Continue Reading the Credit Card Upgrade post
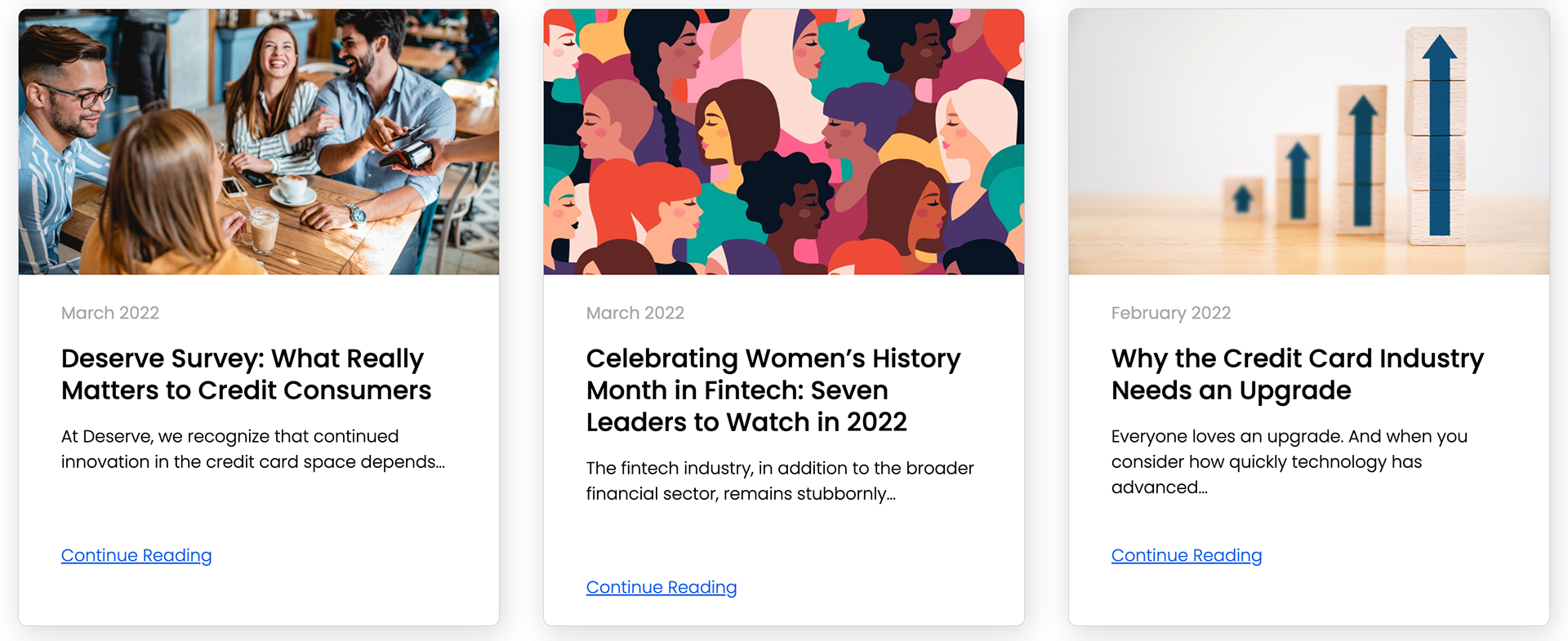 (1186, 555)
